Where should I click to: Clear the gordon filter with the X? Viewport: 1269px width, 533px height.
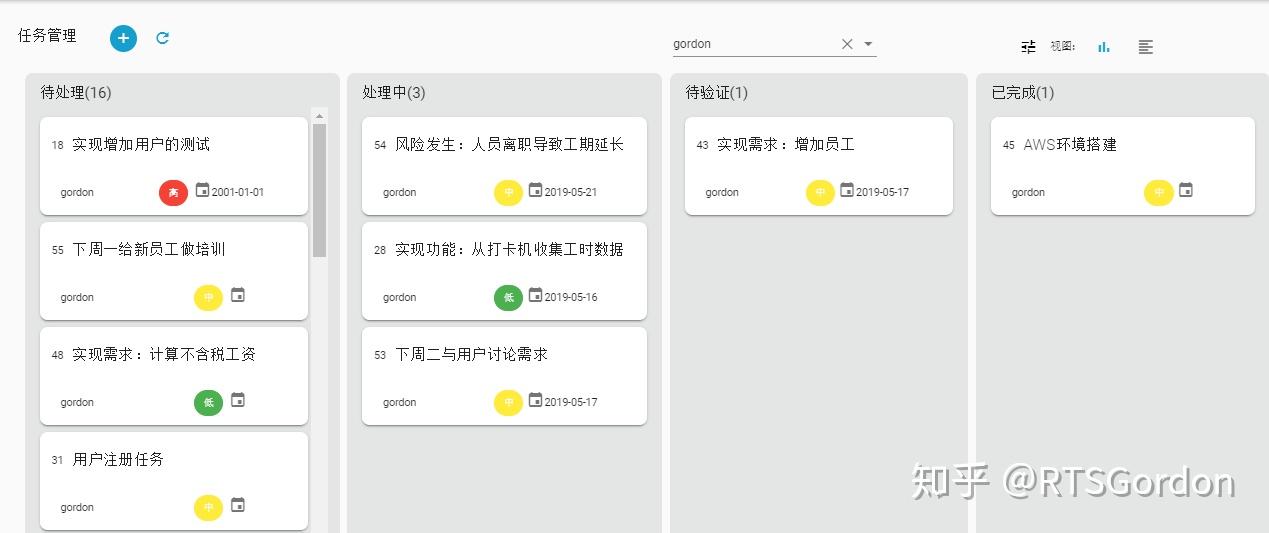click(x=847, y=44)
